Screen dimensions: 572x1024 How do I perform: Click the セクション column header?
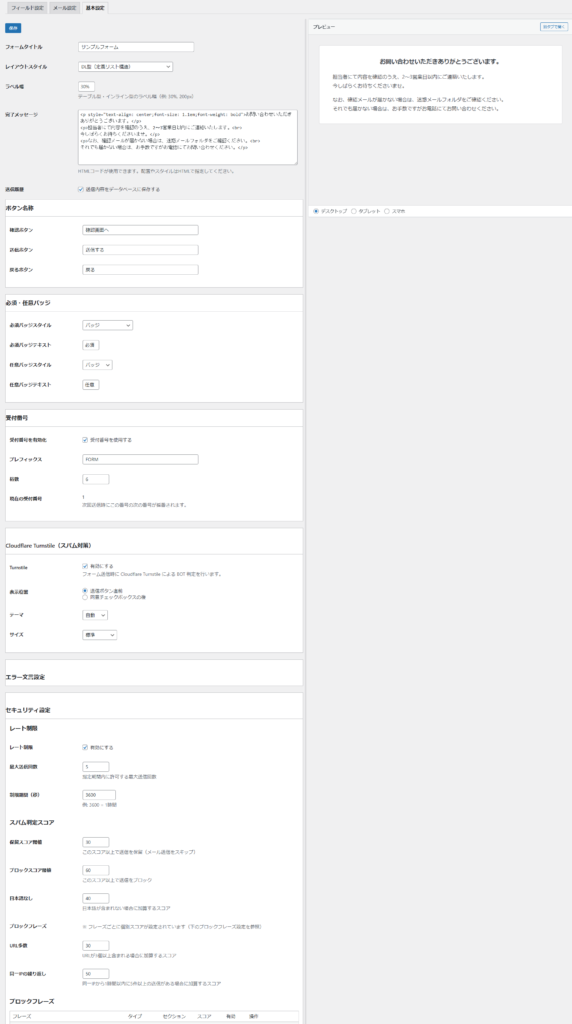pyautogui.click(x=174, y=1017)
